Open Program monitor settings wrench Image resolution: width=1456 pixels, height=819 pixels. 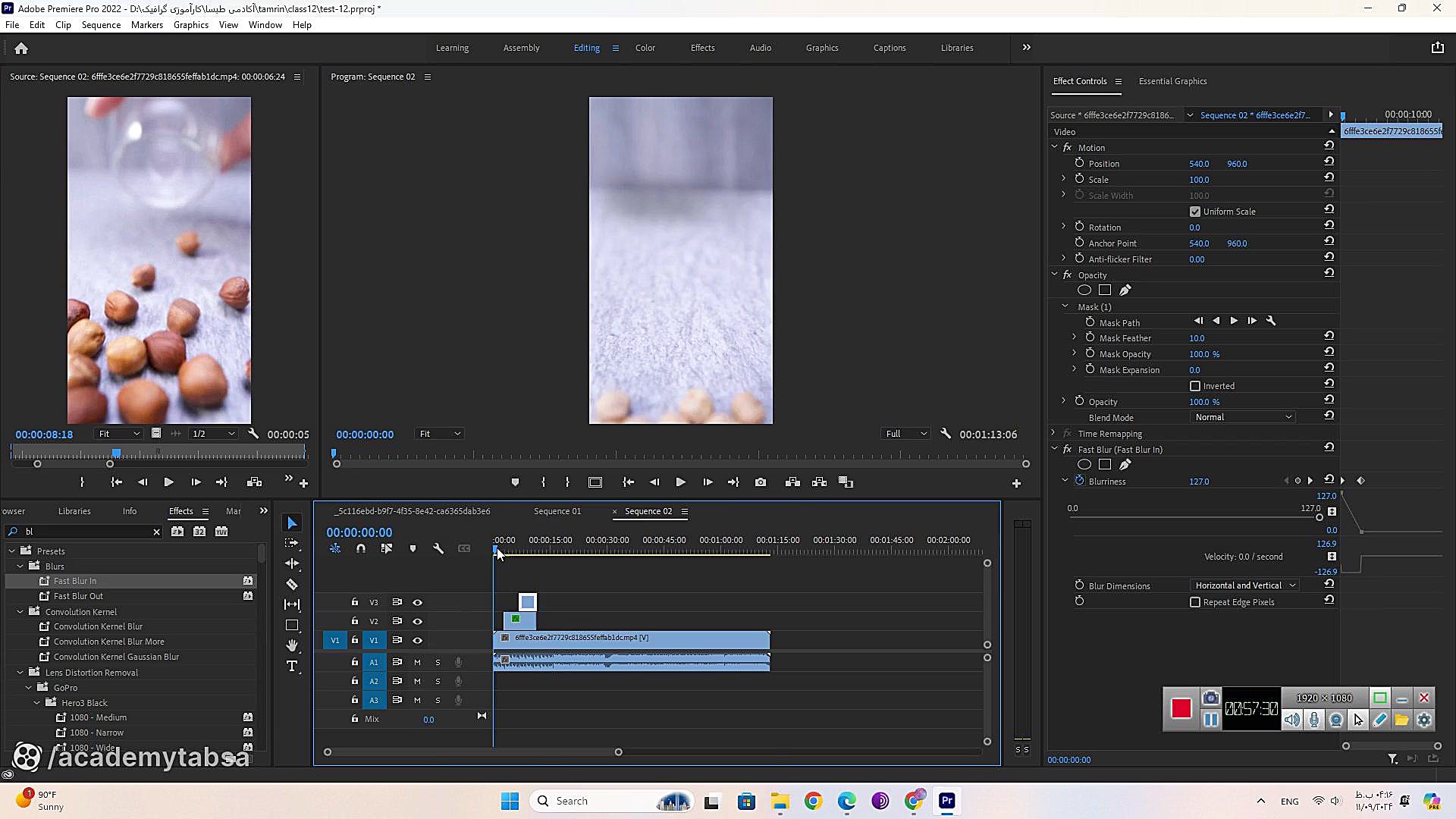tap(946, 434)
